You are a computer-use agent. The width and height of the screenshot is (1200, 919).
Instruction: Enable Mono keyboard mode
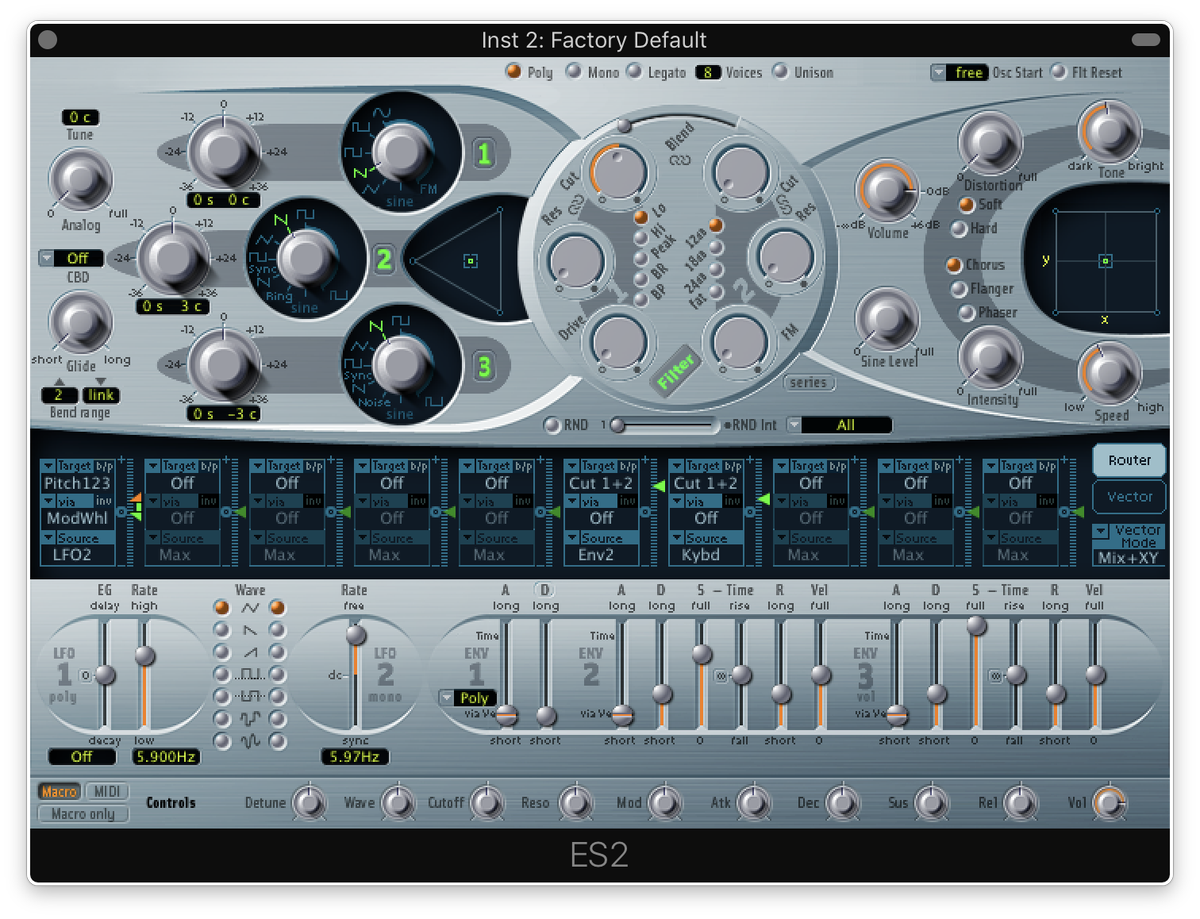(574, 72)
